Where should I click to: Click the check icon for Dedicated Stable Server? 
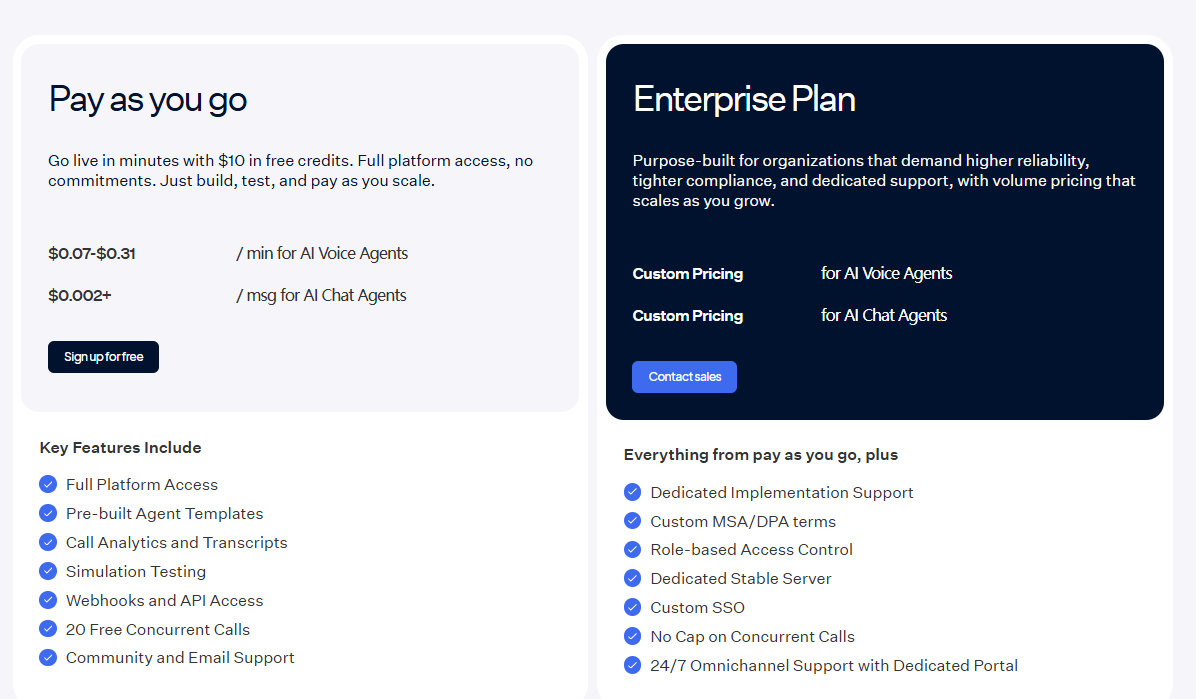[632, 578]
